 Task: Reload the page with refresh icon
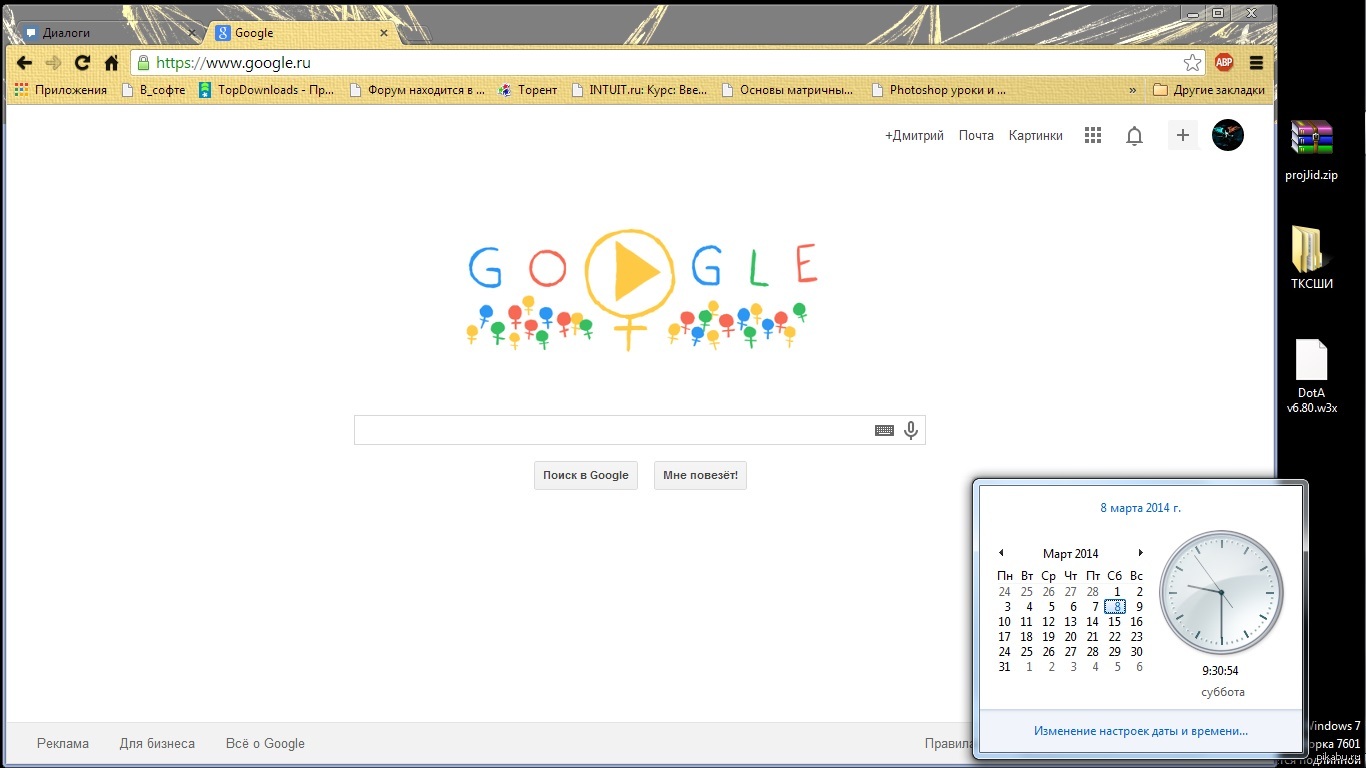pyautogui.click(x=83, y=63)
